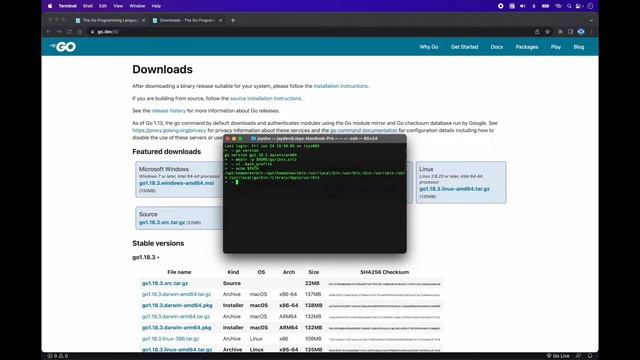Click the feedback icon in status bar
Image resolution: width=640 pixels, height=360 pixels.
[578, 356]
